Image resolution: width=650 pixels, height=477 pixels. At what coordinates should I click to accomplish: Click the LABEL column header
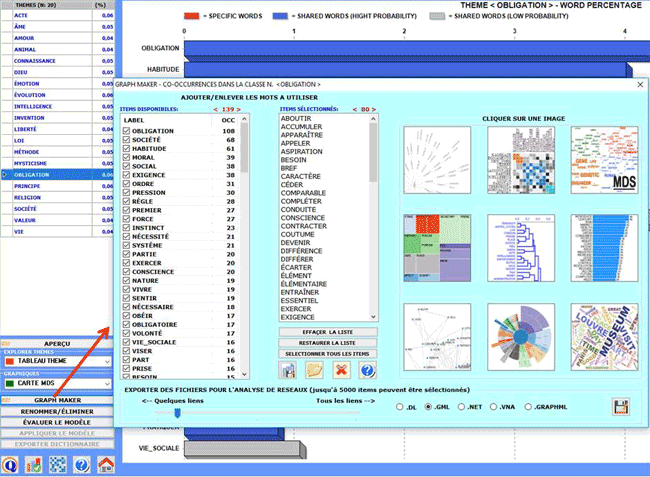coord(134,120)
